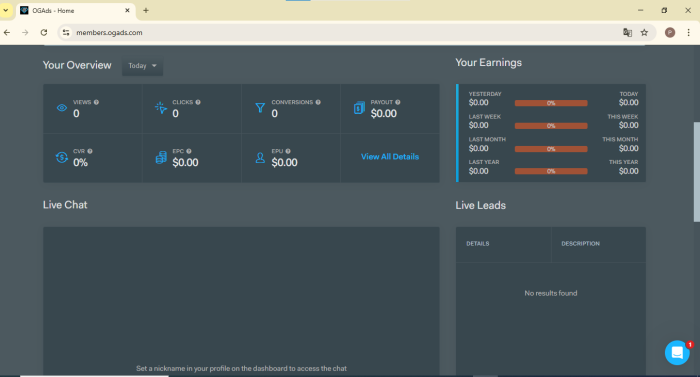The width and height of the screenshot is (700, 377).
Task: Show help tooltip for Clicks
Action: 198,102
